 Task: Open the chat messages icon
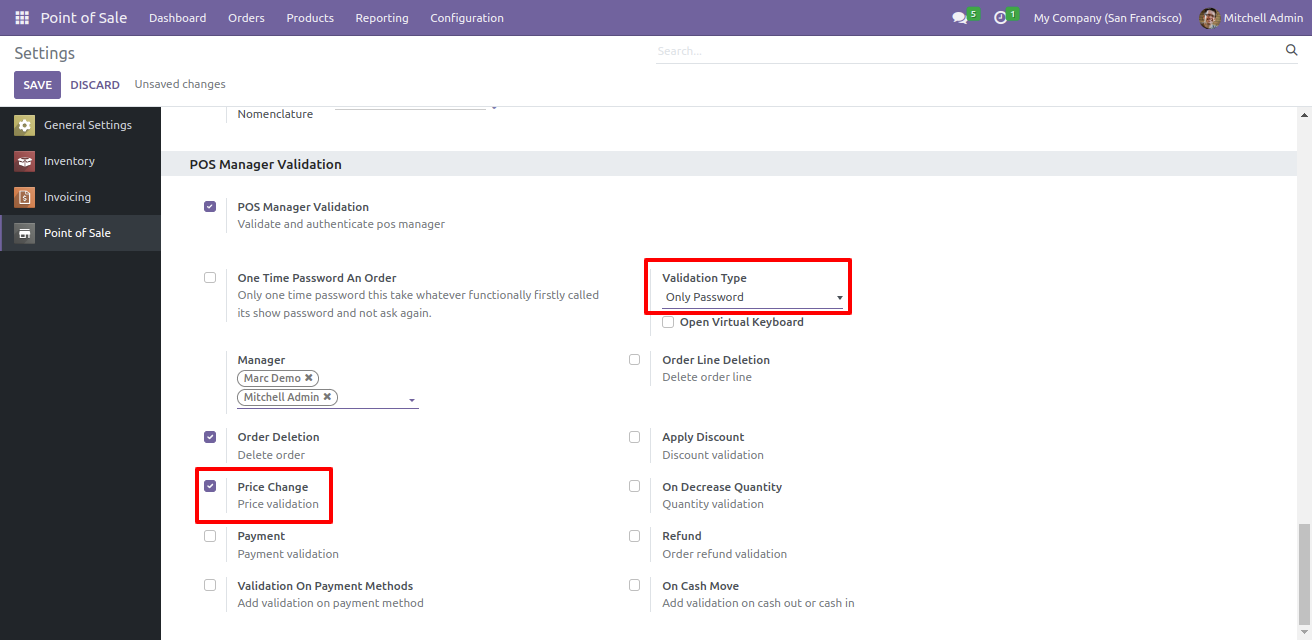(960, 18)
